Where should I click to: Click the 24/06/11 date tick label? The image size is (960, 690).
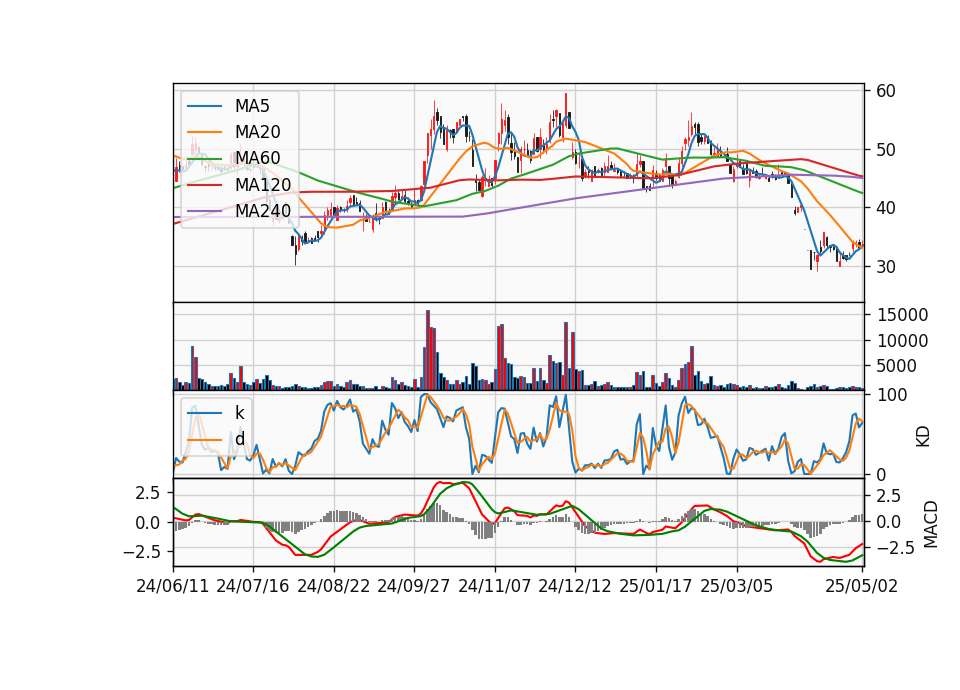coord(173,586)
